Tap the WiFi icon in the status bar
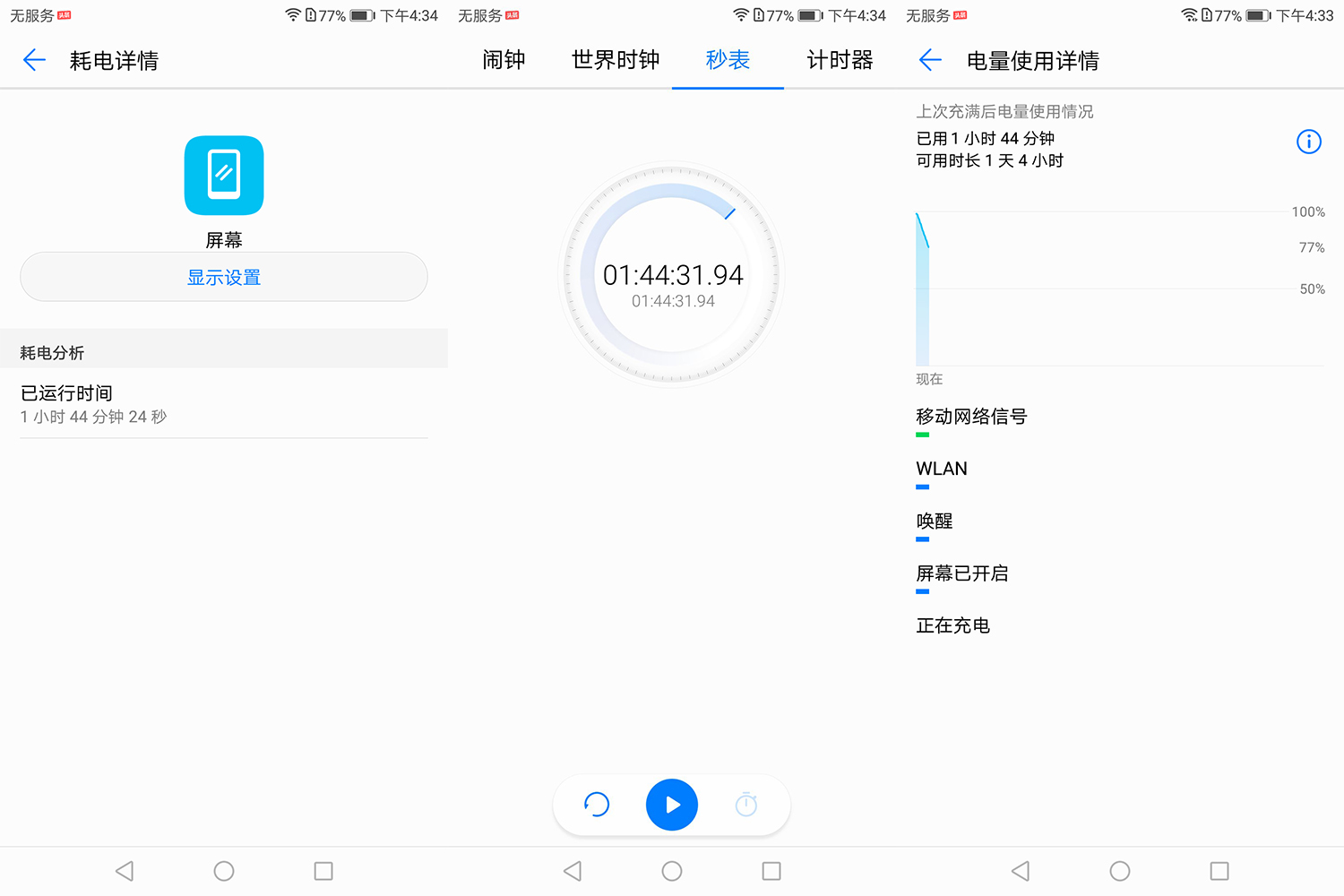 (x=292, y=14)
